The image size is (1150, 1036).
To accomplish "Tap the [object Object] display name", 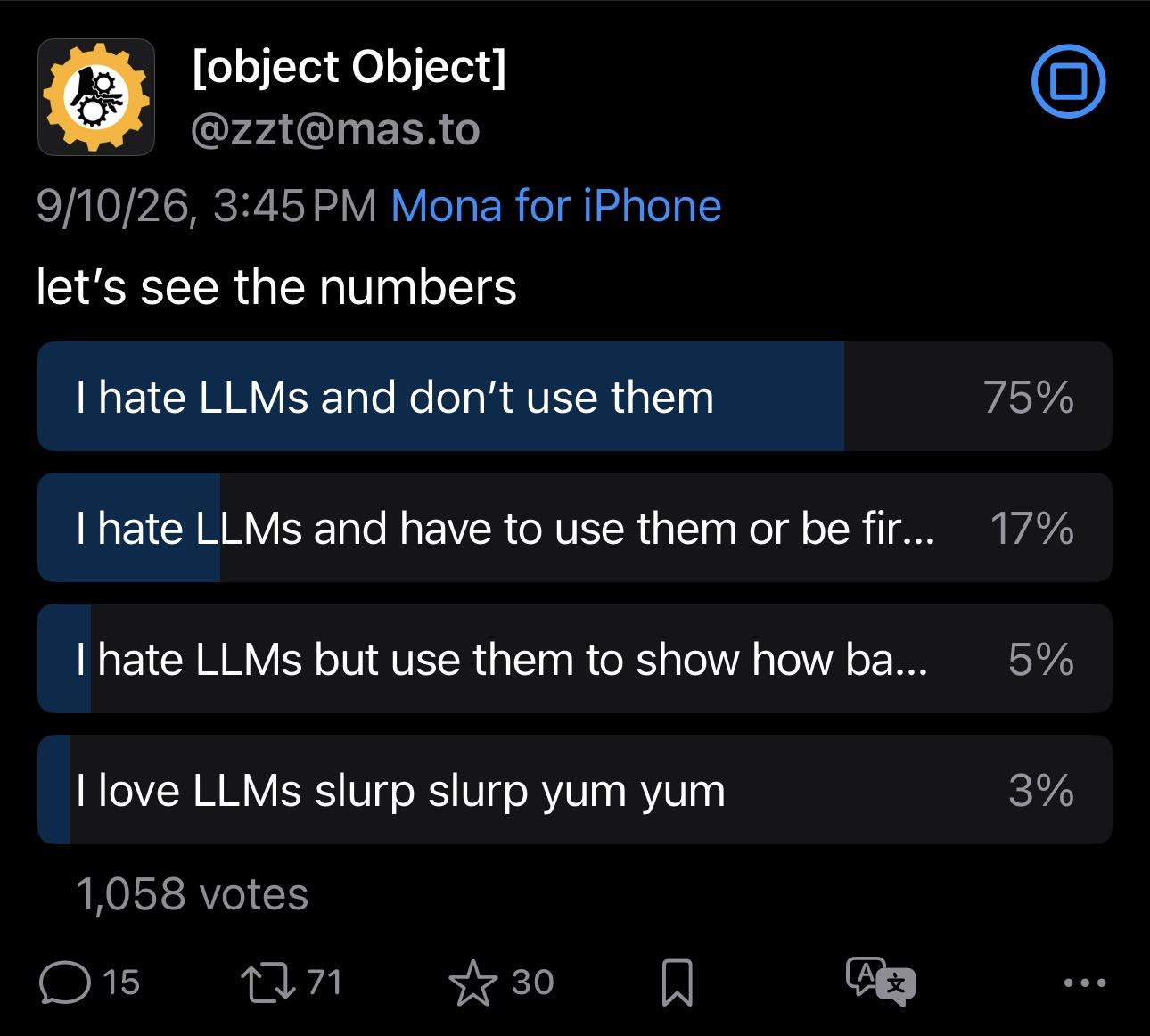I will pos(349,68).
